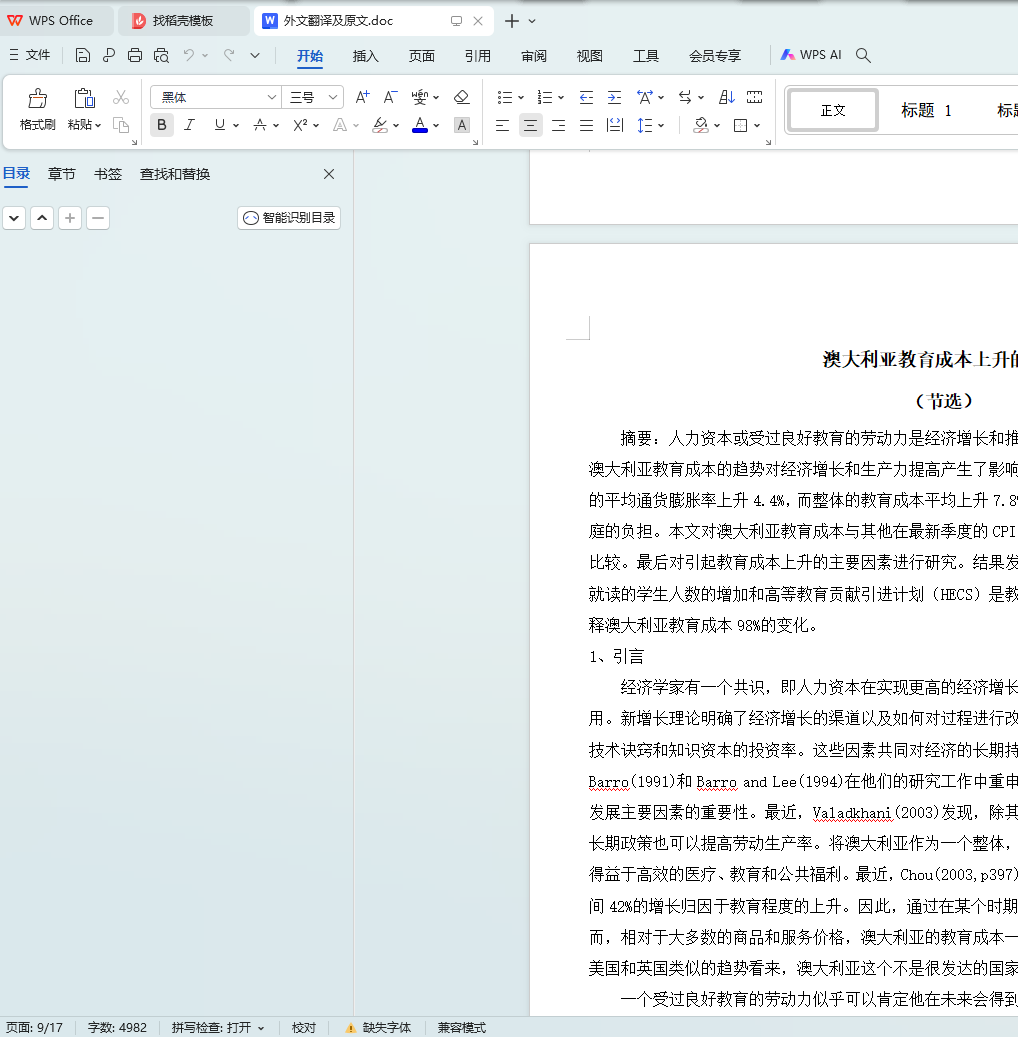This screenshot has height=1037, width=1018.
Task: Click the increase font size icon
Action: tap(362, 97)
